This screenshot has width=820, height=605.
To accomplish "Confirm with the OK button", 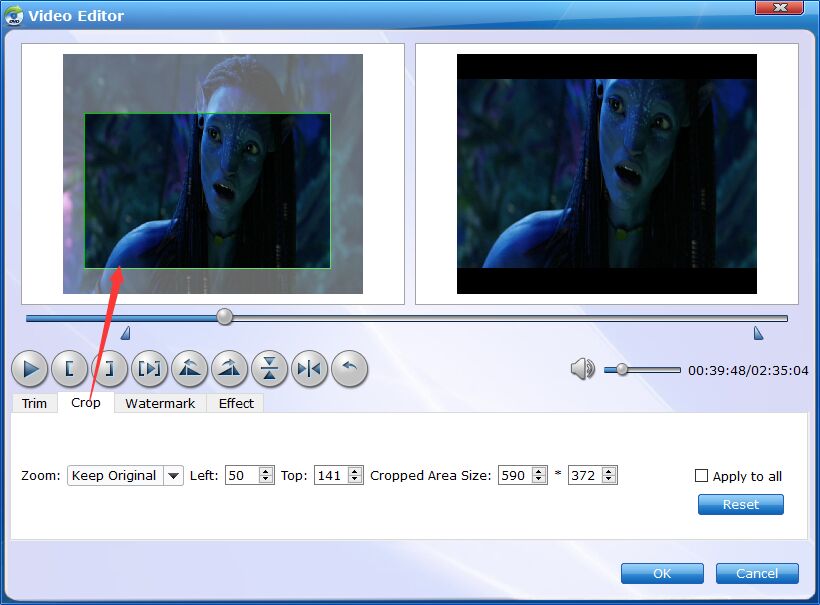I will click(662, 574).
